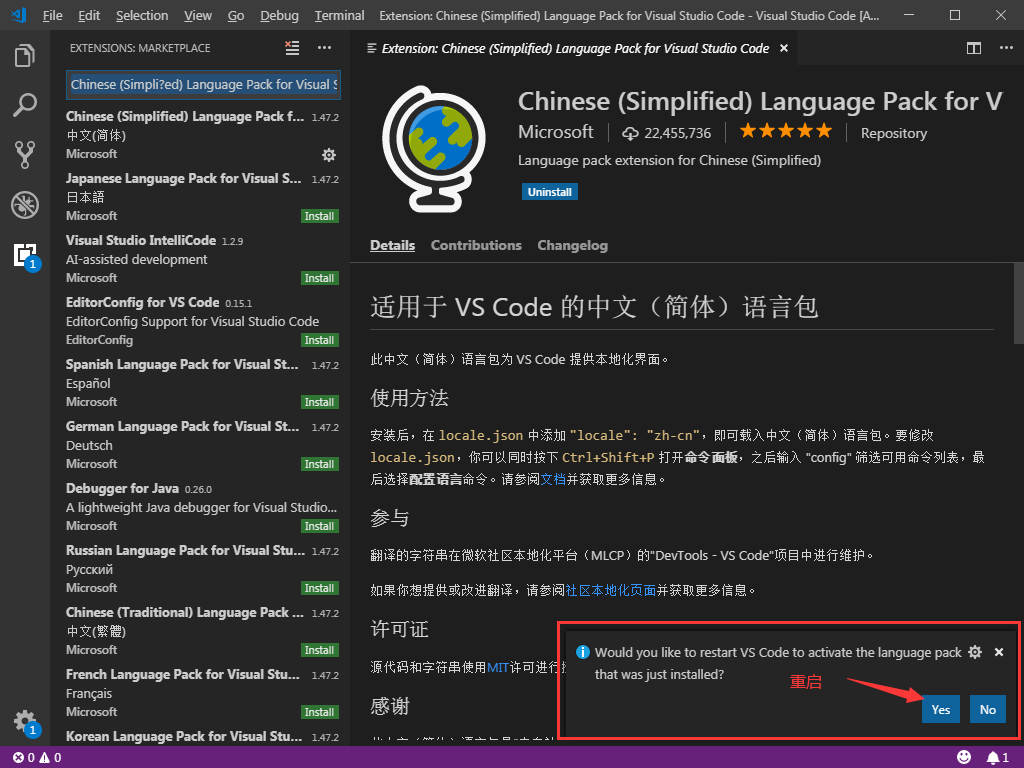1024x768 pixels.
Task: Click the gear for Chinese (Simplified) pack
Action: [328, 155]
